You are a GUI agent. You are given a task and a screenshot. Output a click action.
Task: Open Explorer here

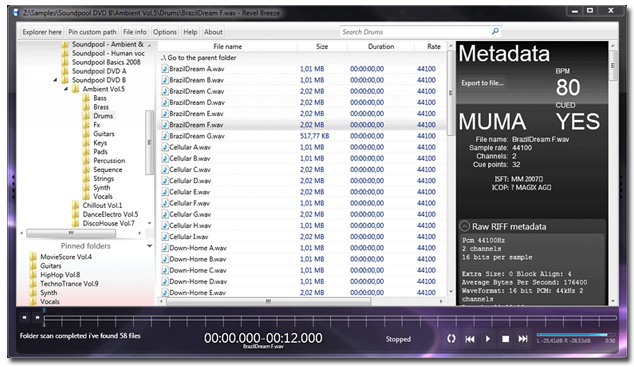pos(42,32)
